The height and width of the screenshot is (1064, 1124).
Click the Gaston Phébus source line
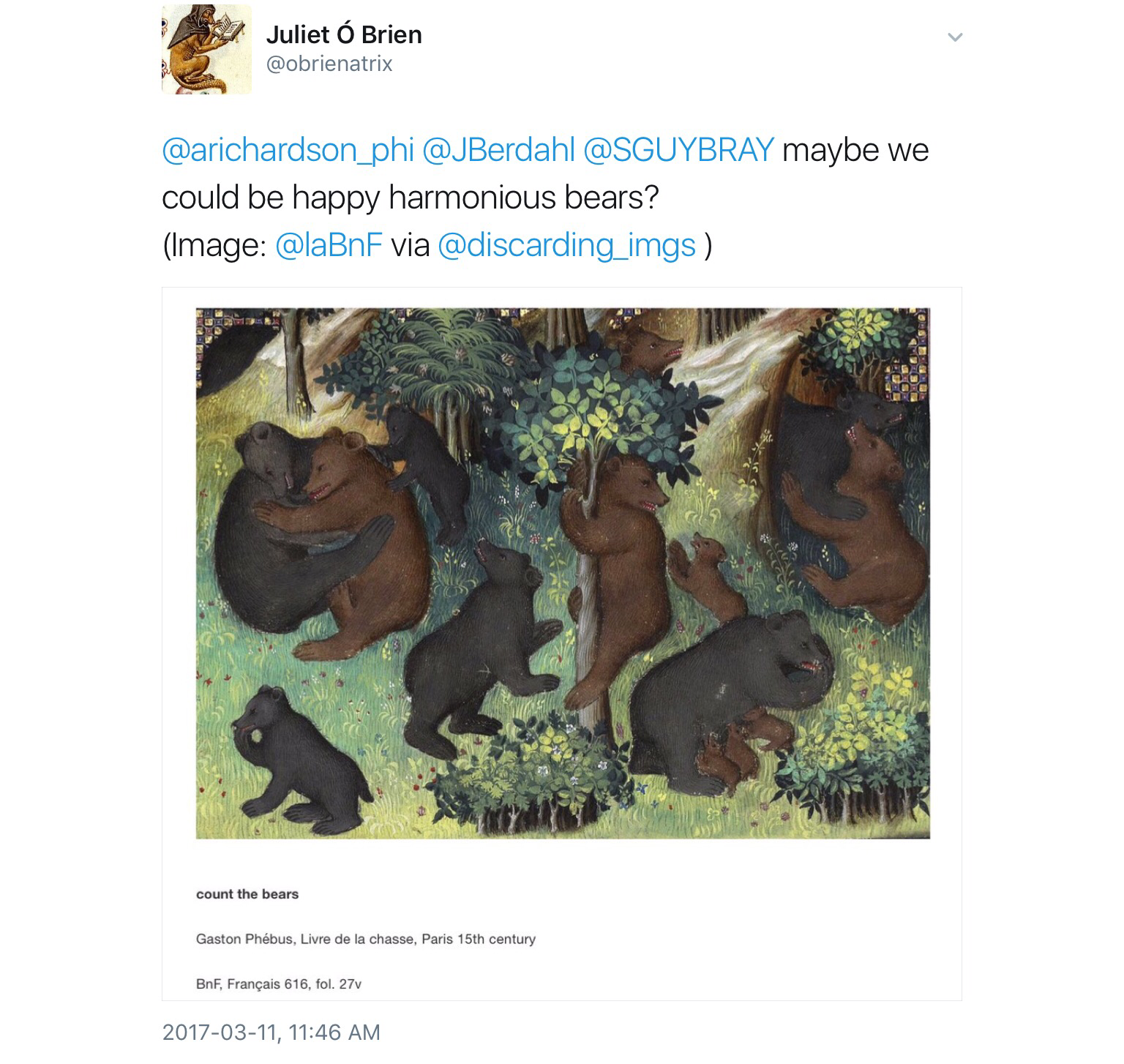[365, 939]
